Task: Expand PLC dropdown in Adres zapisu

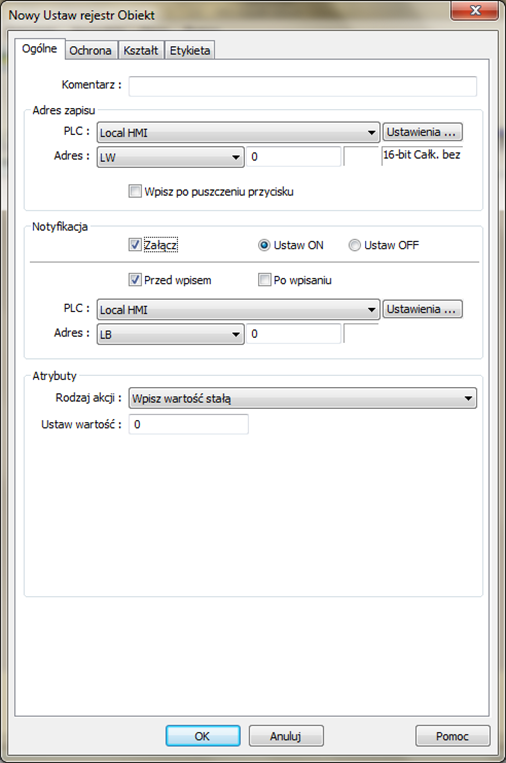Action: click(x=238, y=132)
